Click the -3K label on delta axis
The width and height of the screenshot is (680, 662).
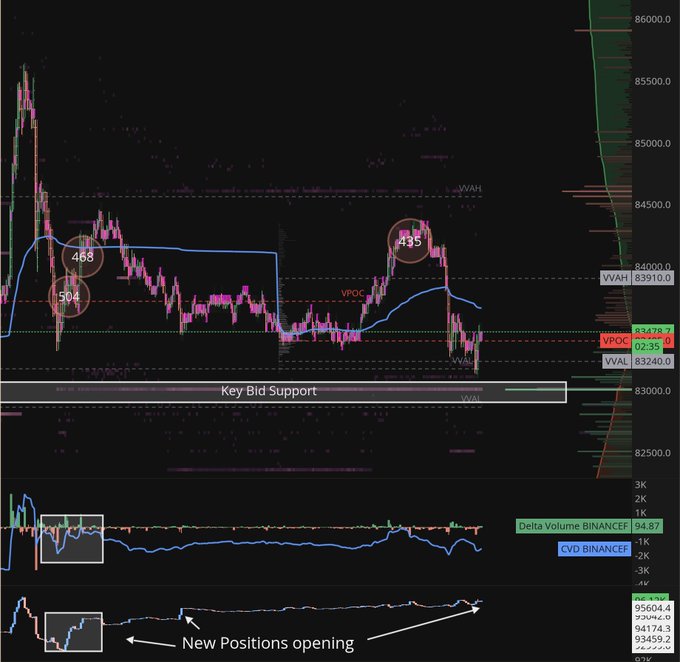pyautogui.click(x=642, y=570)
